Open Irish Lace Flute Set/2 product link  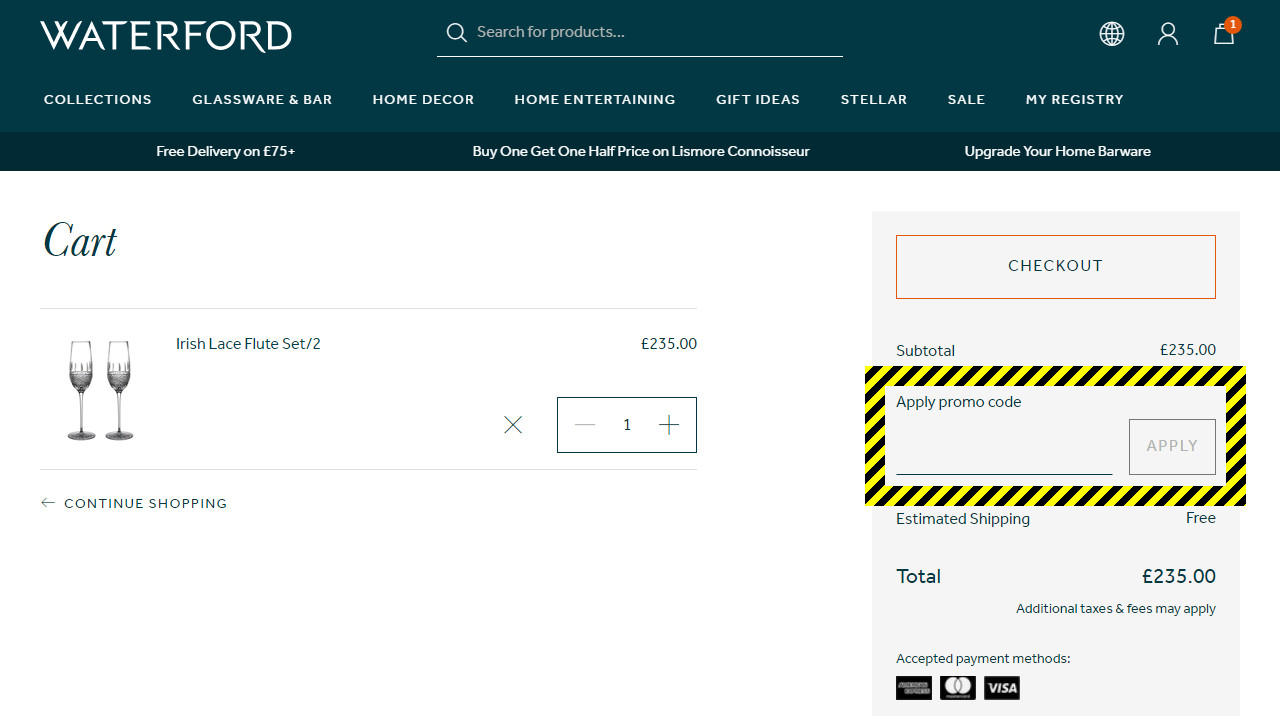(x=248, y=344)
